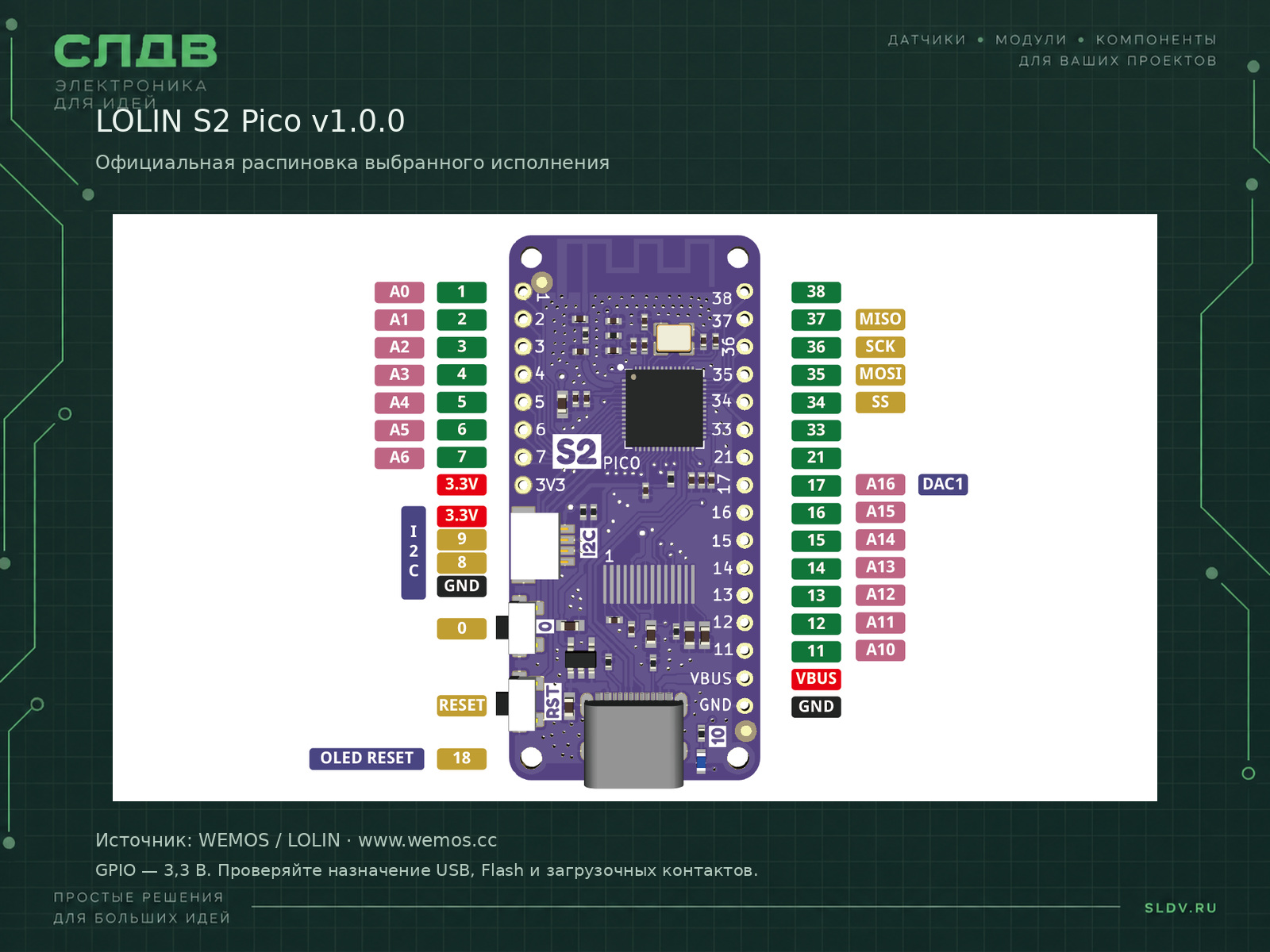Click the red VBUS label
The image size is (1270, 952).
[816, 679]
